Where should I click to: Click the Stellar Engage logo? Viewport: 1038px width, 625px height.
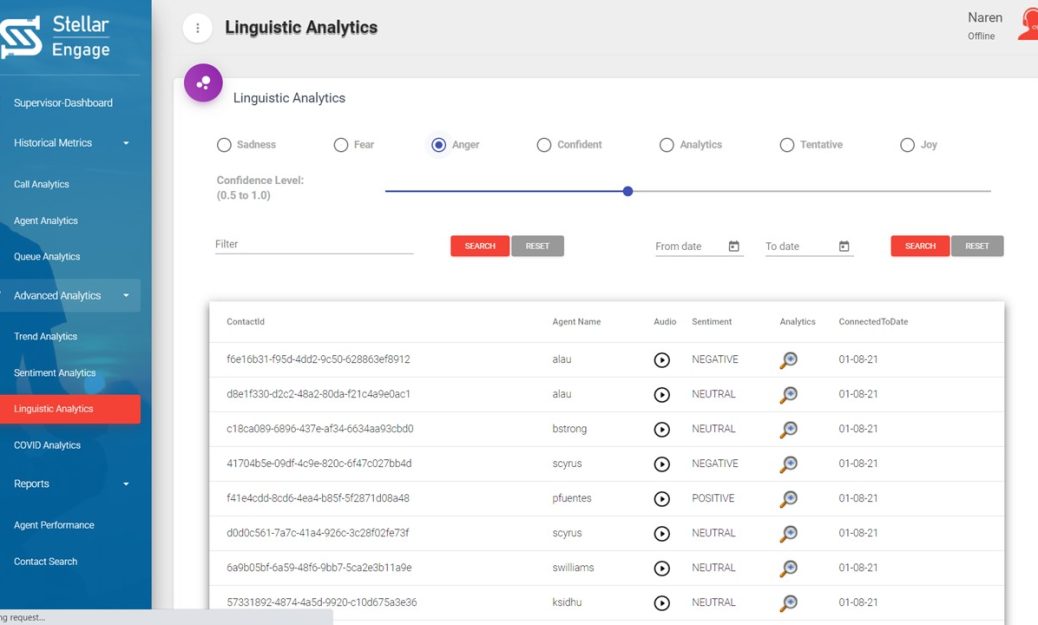56,37
